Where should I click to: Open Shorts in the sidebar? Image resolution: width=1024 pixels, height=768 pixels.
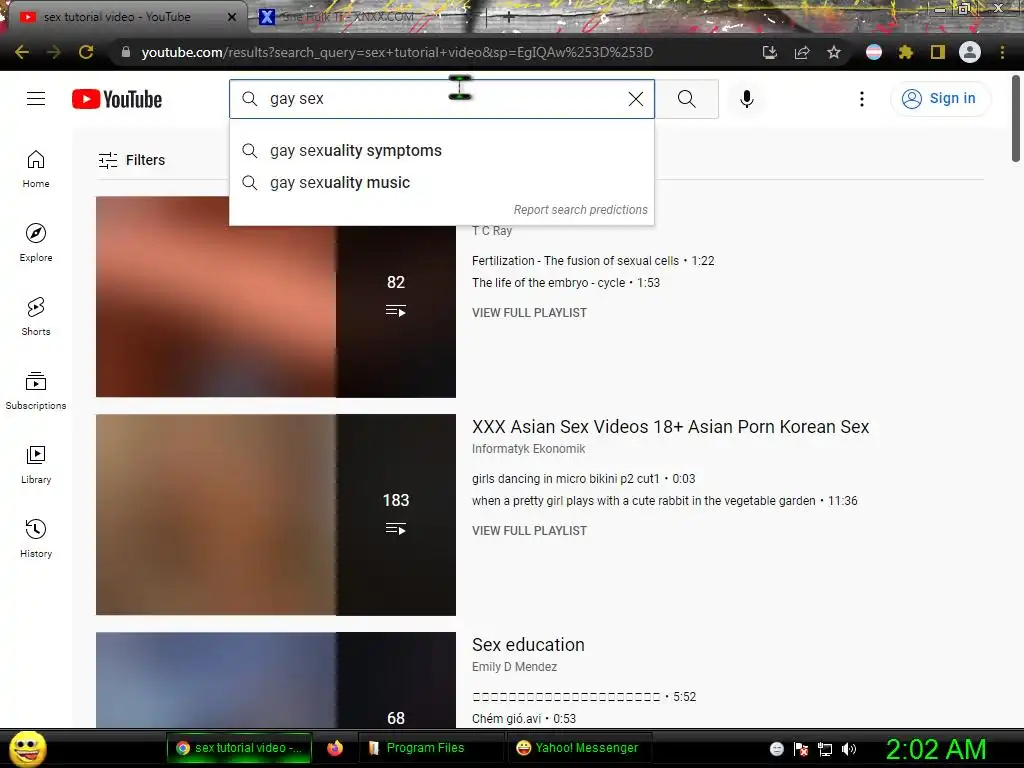[x=36, y=317]
